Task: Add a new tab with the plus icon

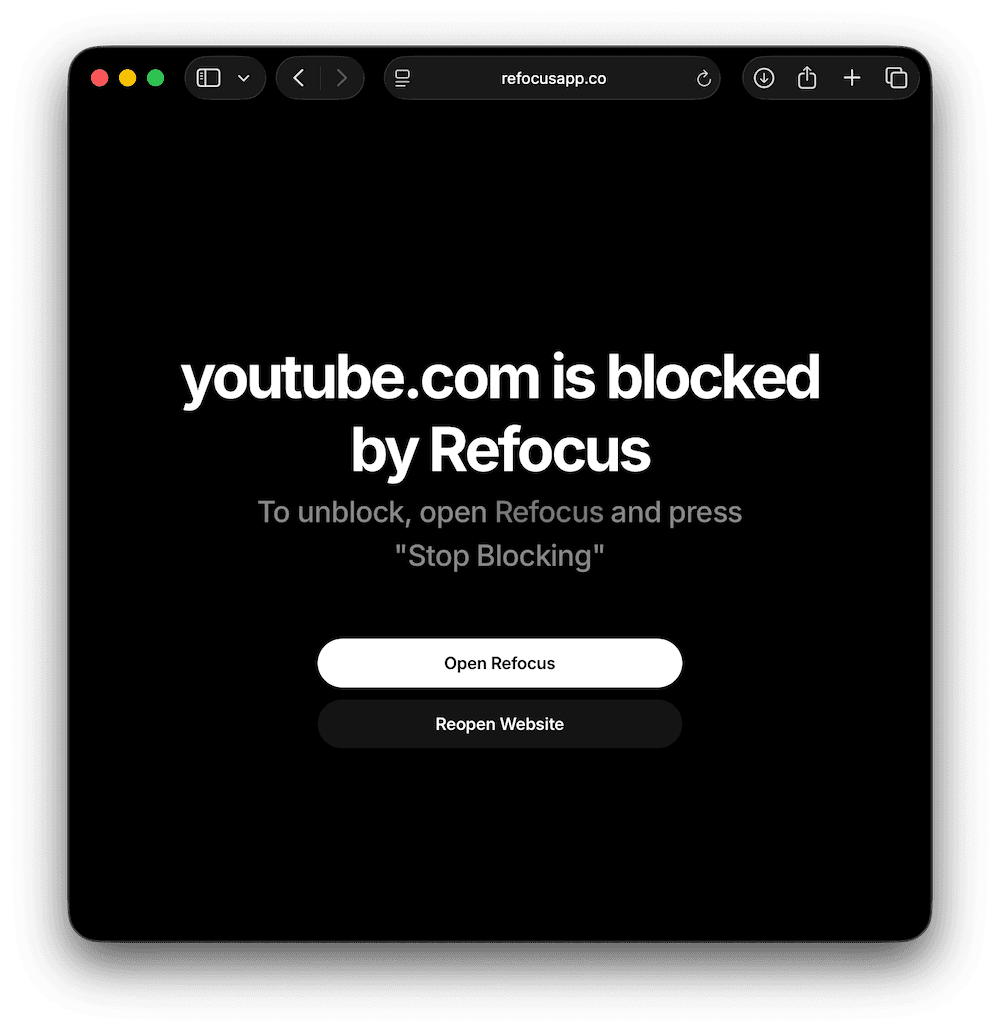Action: pos(852,78)
